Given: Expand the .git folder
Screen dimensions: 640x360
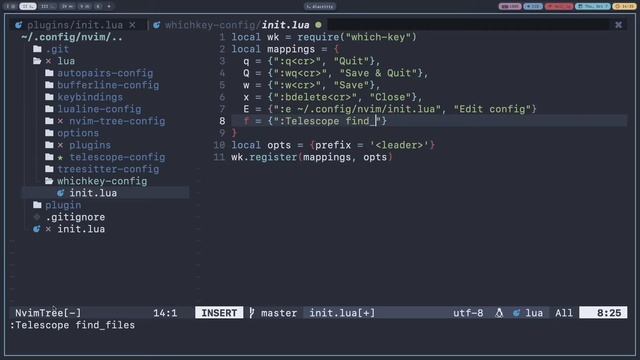Looking at the screenshot, I should [57, 49].
